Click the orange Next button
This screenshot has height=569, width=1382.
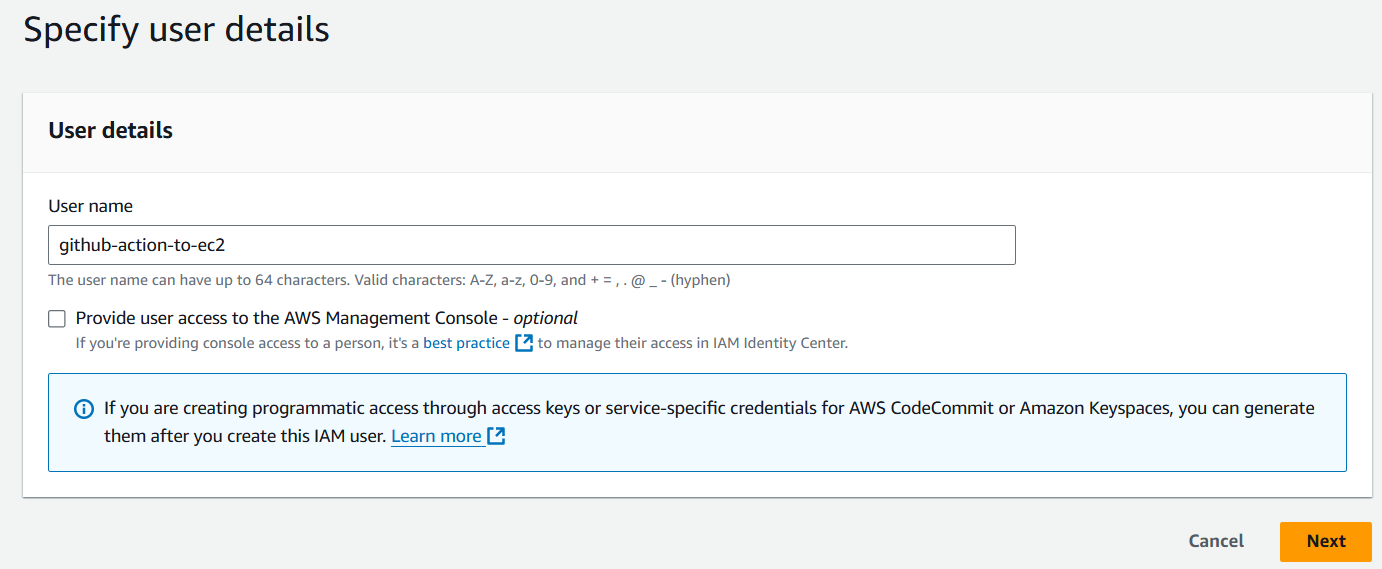[1326, 541]
